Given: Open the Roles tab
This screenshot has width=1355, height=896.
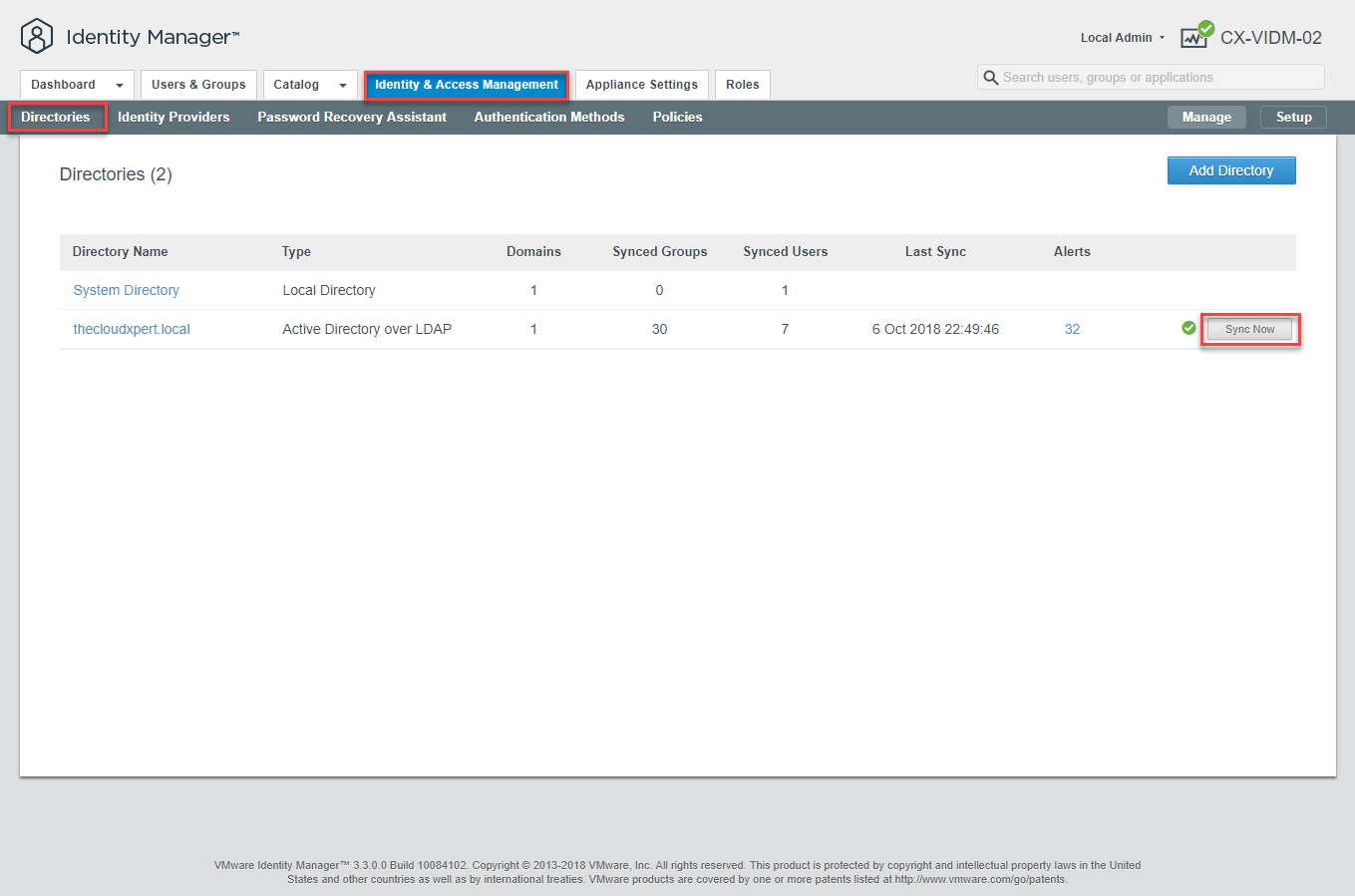Looking at the screenshot, I should [742, 85].
